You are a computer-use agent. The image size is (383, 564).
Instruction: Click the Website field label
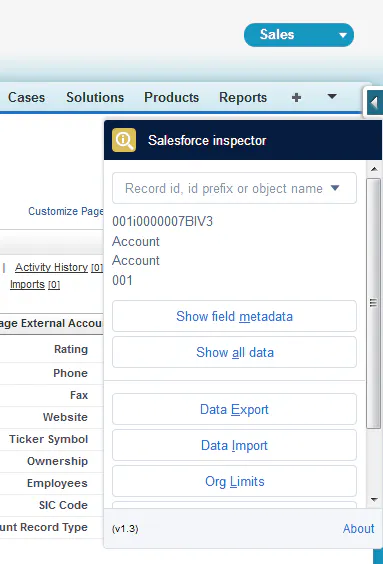click(x=65, y=417)
